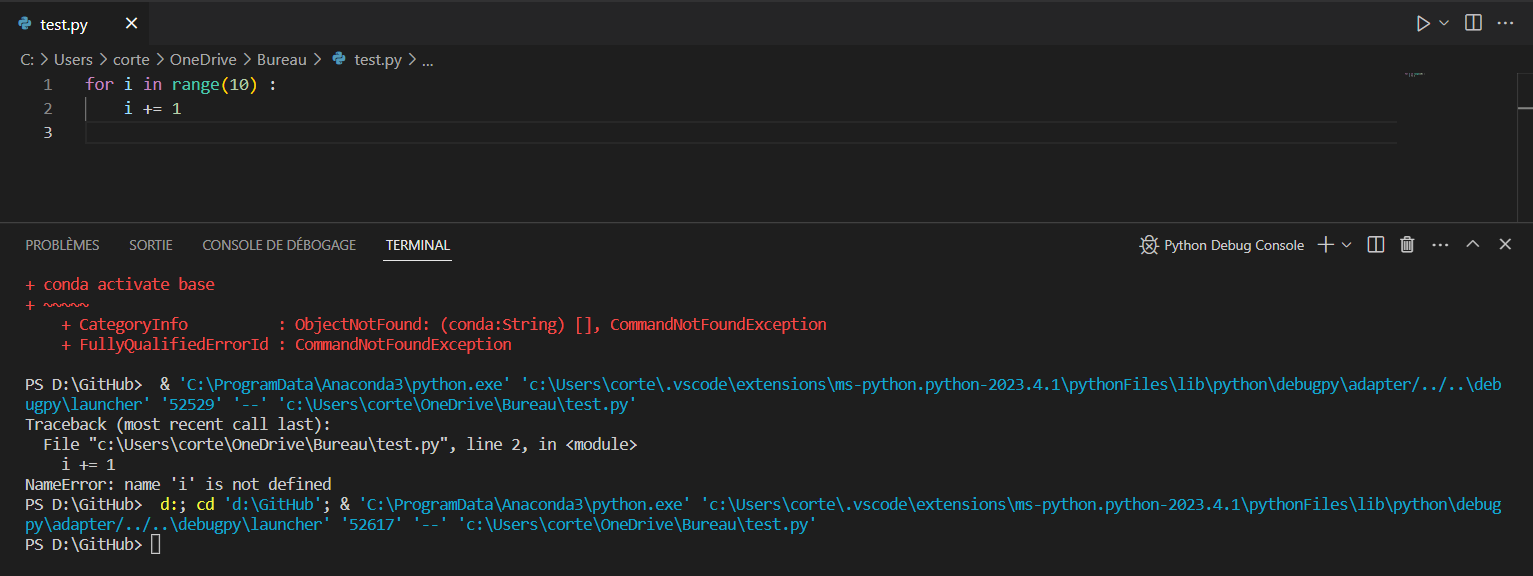Open the SORTIE panel tab
The height and width of the screenshot is (576, 1533).
(x=151, y=245)
